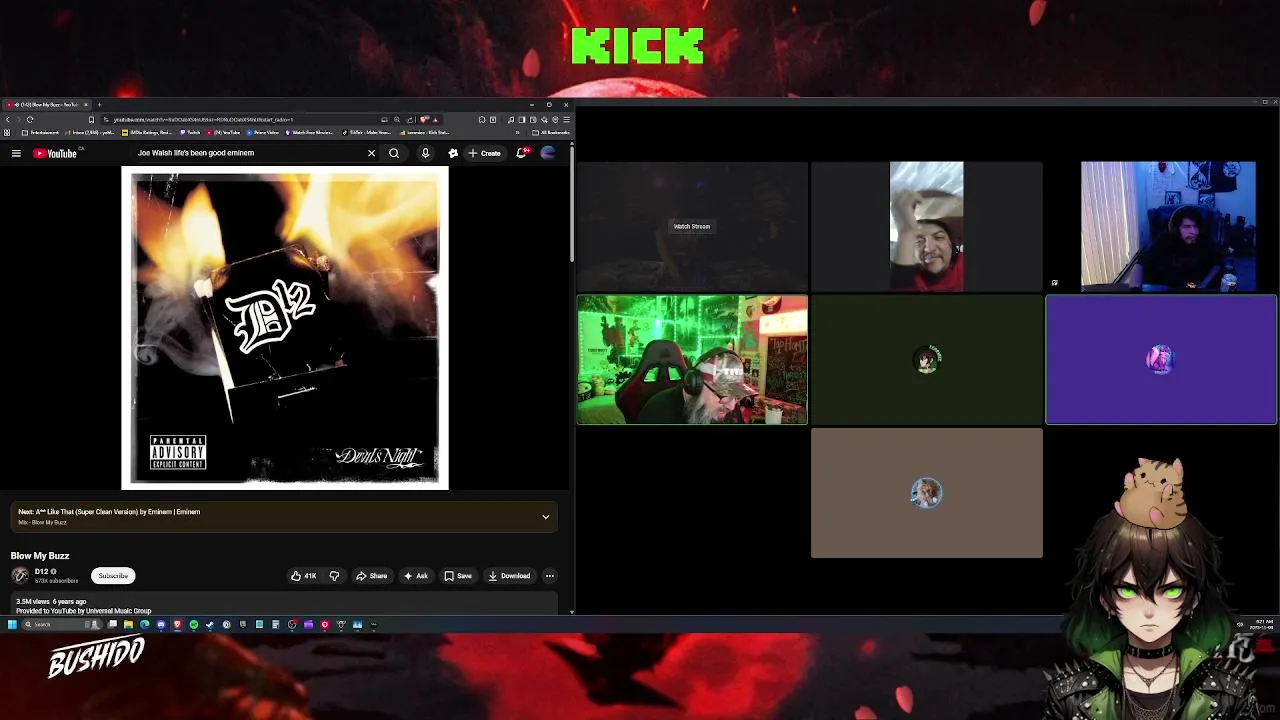This screenshot has height=720, width=1280.
Task: Open Microsoft Edge from the taskbar
Action: pyautogui.click(x=144, y=624)
